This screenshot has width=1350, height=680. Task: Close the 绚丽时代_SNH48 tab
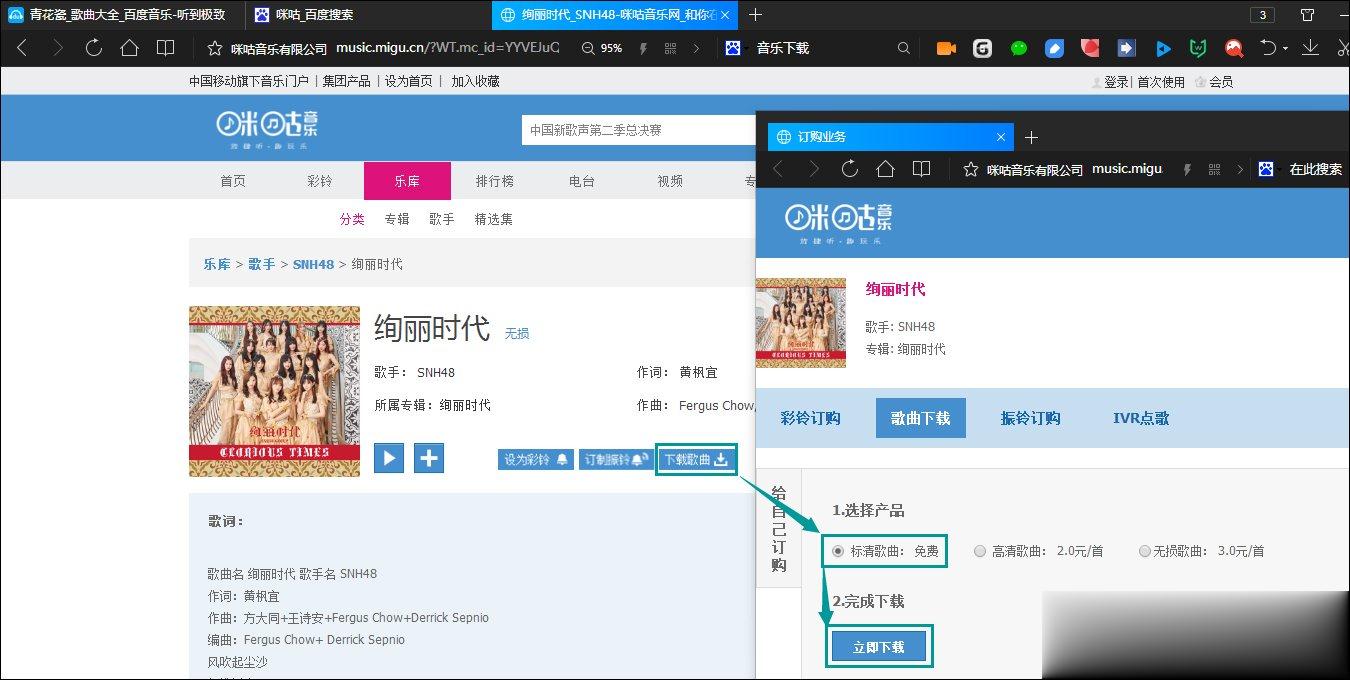725,15
